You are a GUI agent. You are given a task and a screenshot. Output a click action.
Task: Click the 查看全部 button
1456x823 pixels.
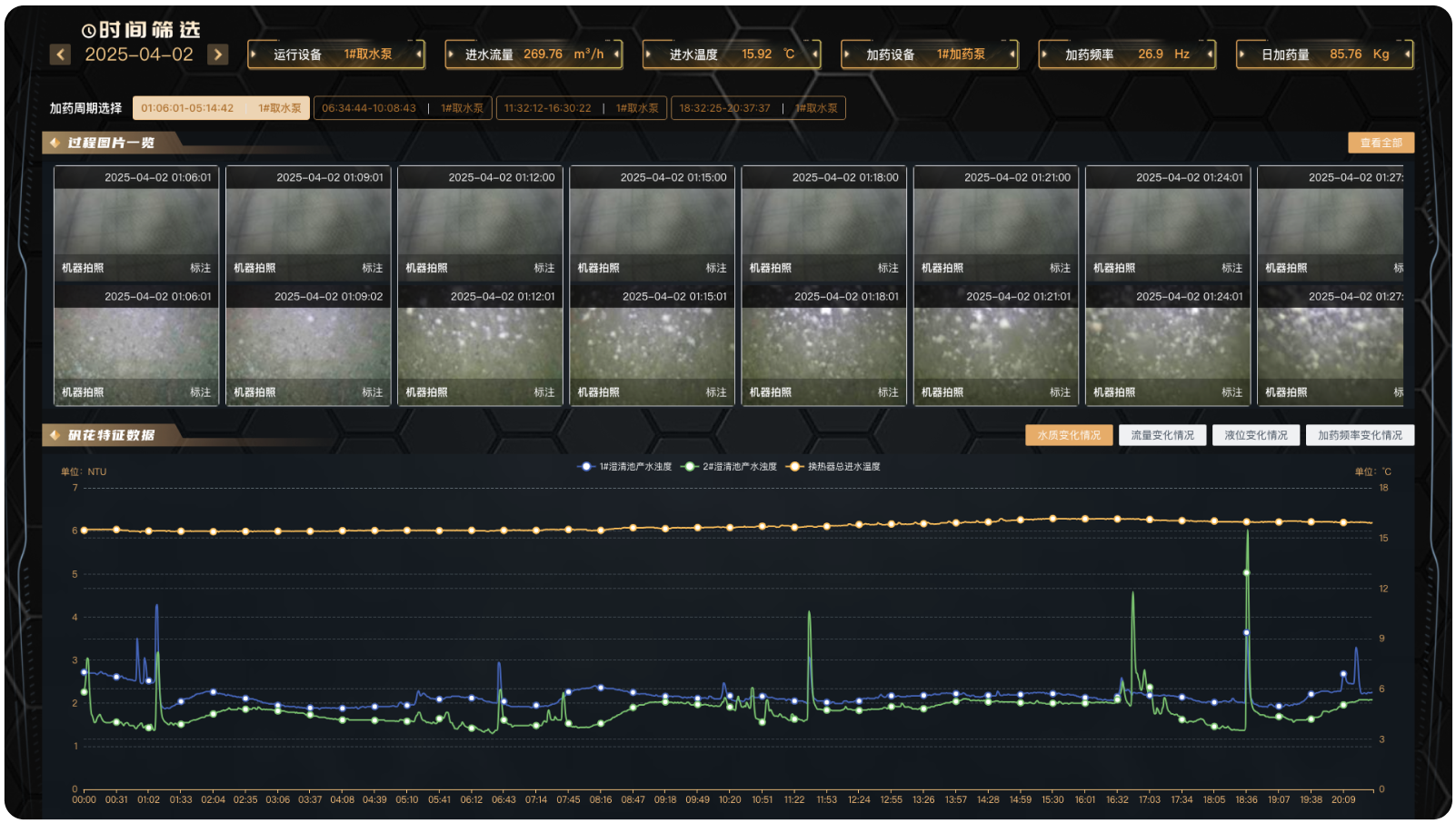click(1381, 143)
